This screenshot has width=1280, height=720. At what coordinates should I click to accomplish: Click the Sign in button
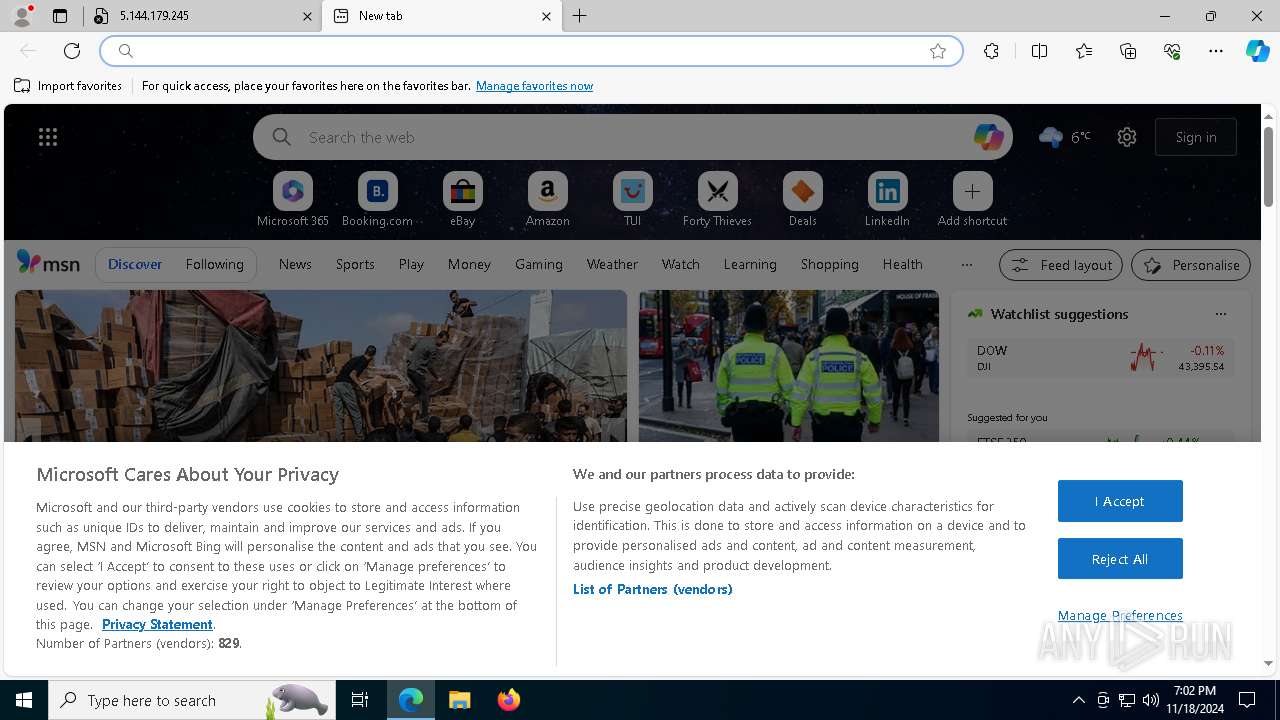1196,137
